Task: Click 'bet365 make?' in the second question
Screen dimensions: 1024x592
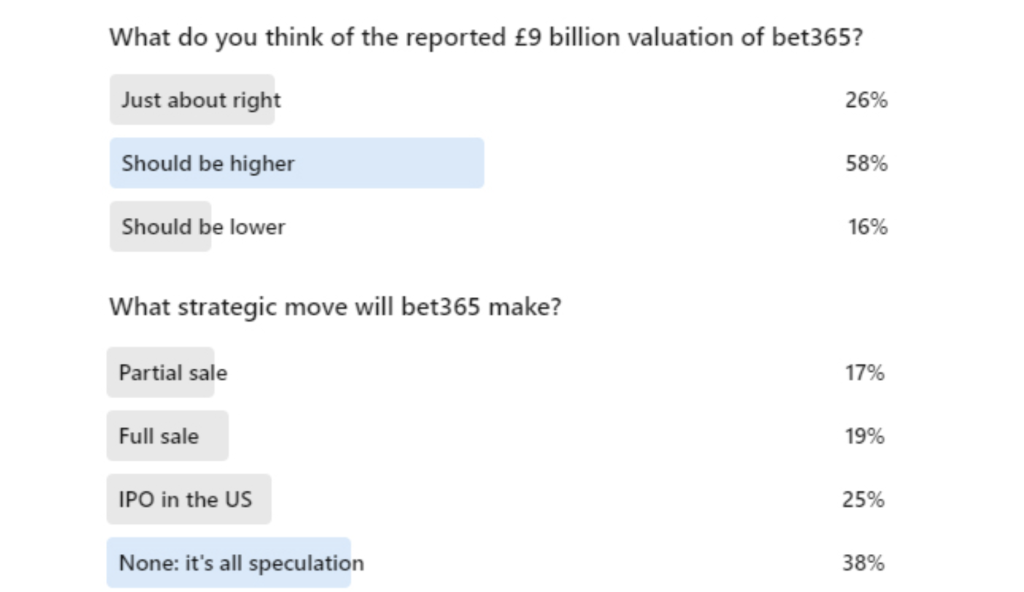Action: tap(481, 306)
